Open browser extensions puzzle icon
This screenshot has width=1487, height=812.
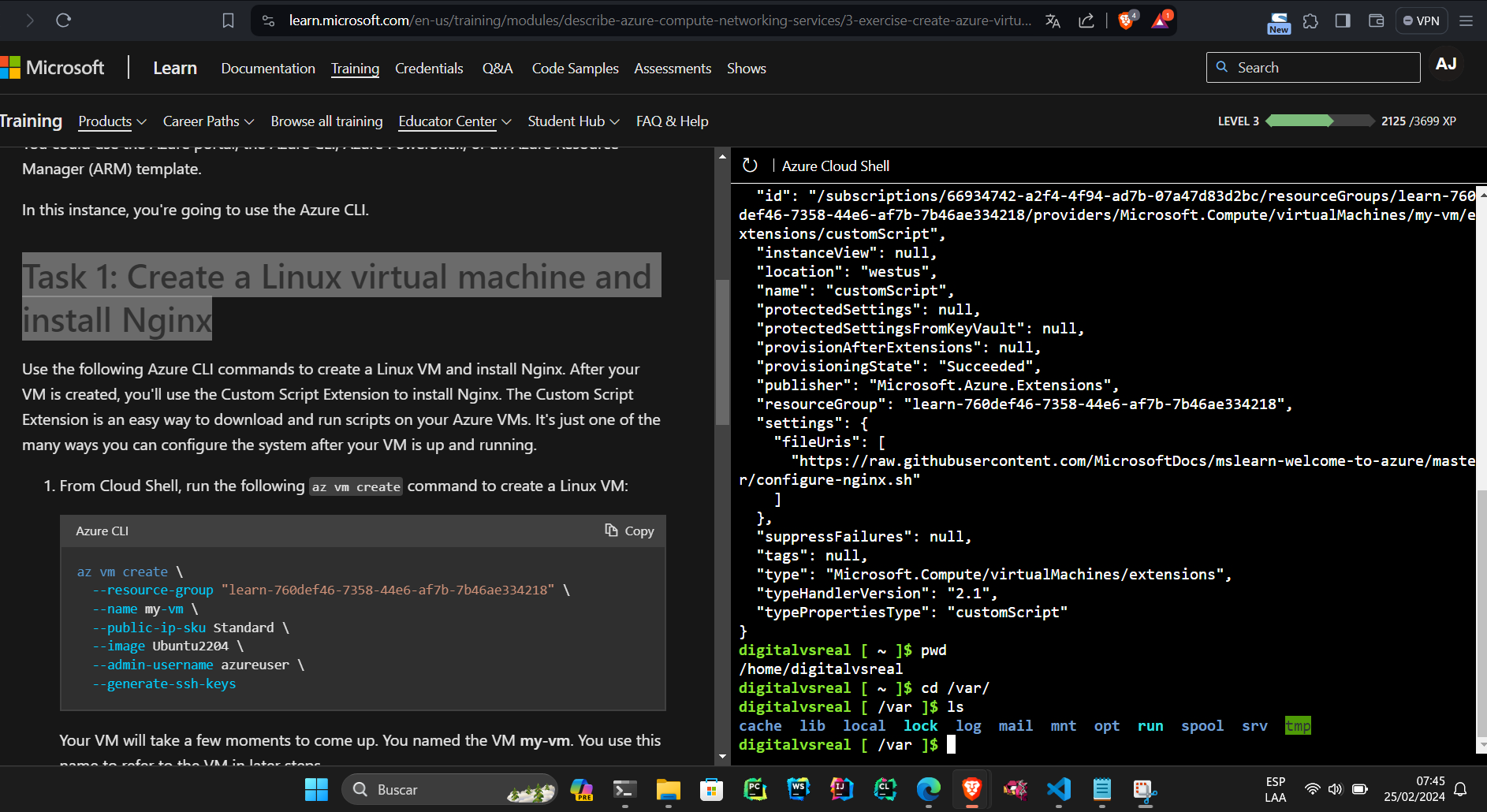(x=1310, y=21)
